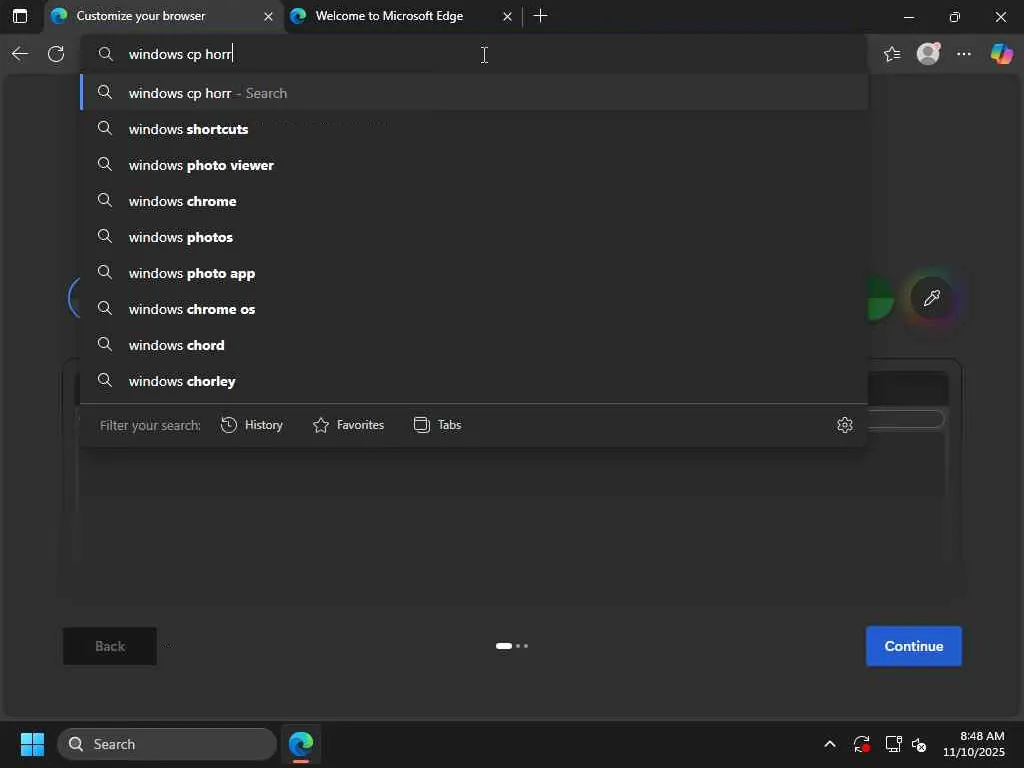Open the Favorites star list icon in the toolbar

pos(892,54)
